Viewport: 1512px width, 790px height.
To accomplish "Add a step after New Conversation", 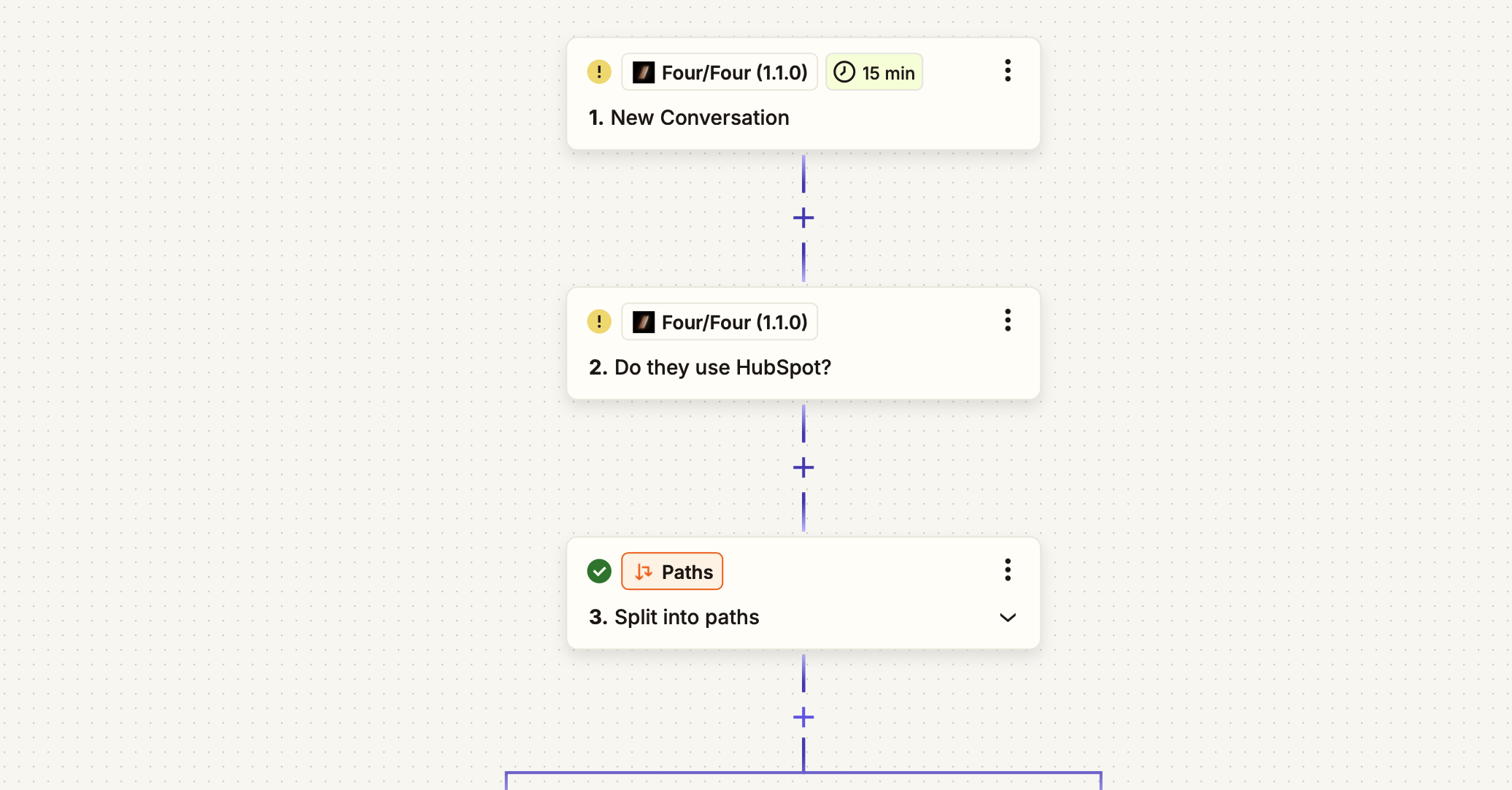I will [x=803, y=218].
